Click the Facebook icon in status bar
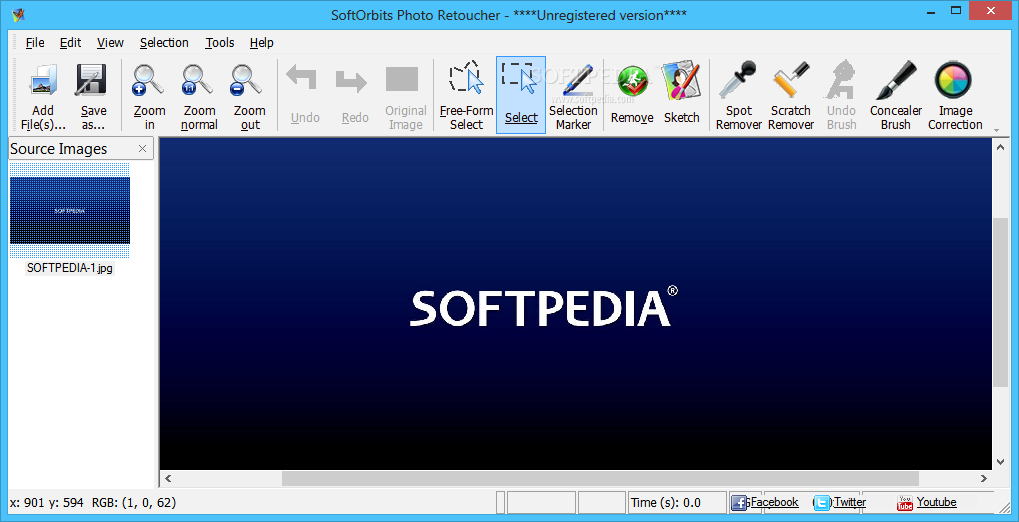This screenshot has width=1019, height=522. coord(739,502)
